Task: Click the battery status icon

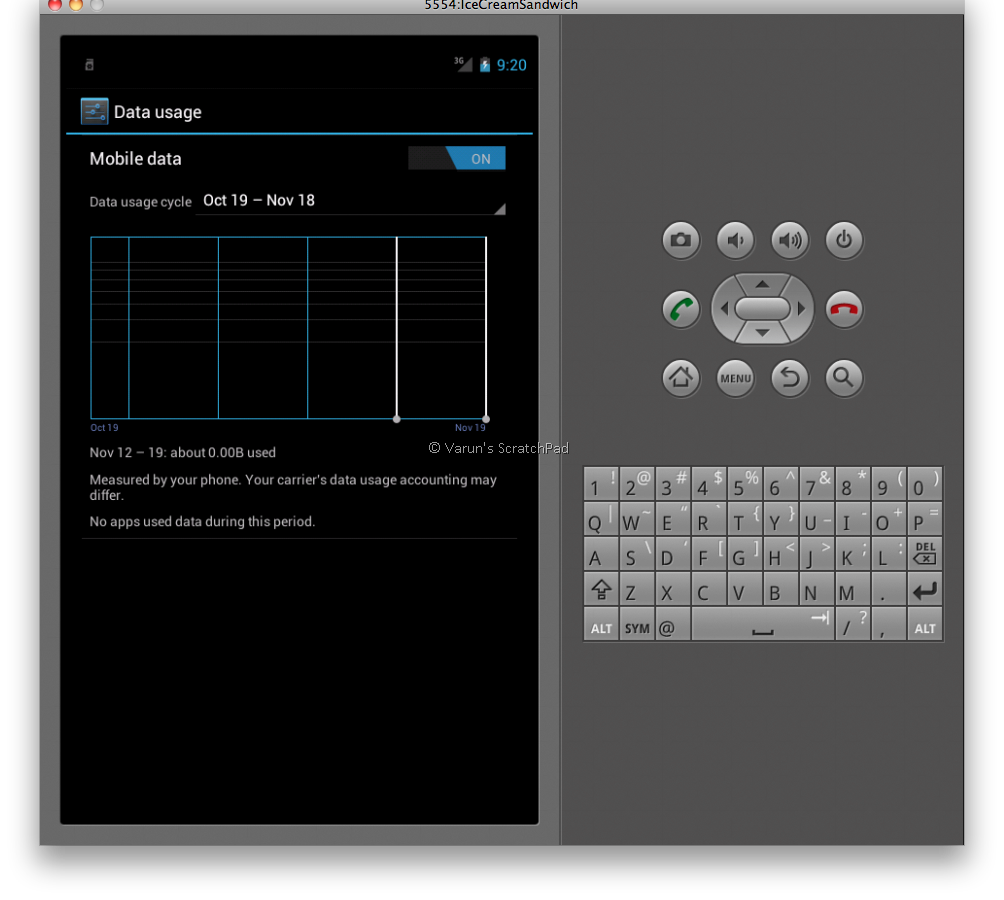Action: click(485, 65)
